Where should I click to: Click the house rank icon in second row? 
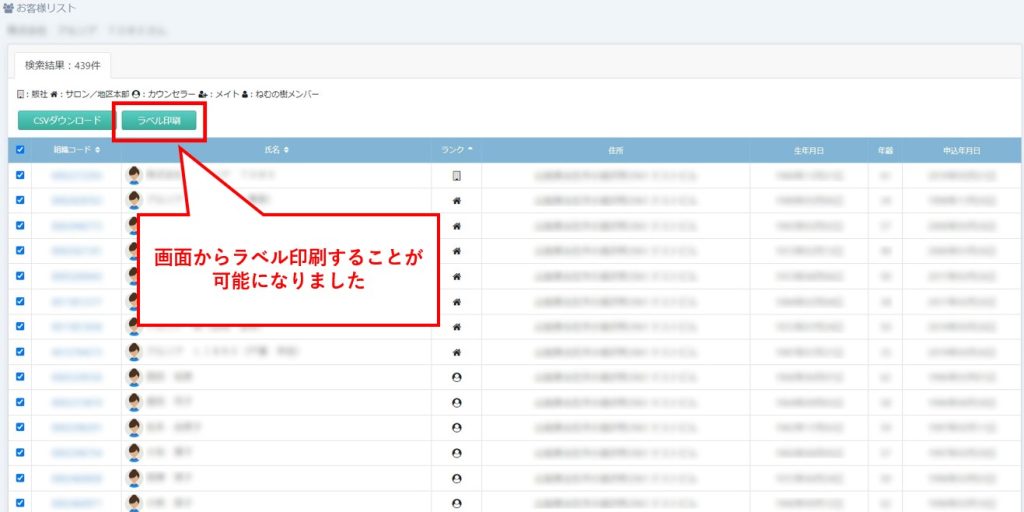[x=457, y=200]
